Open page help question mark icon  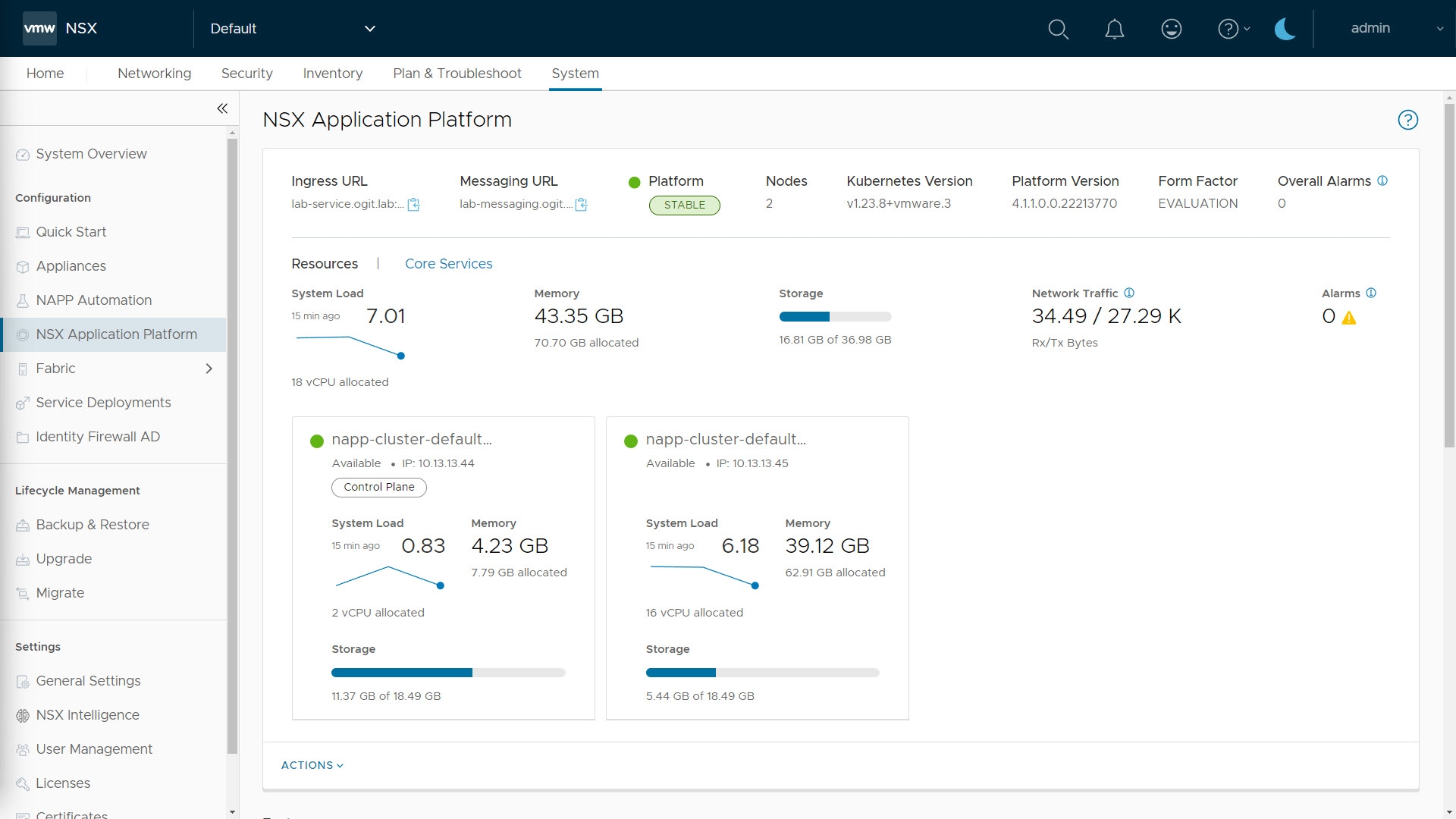tap(1407, 120)
